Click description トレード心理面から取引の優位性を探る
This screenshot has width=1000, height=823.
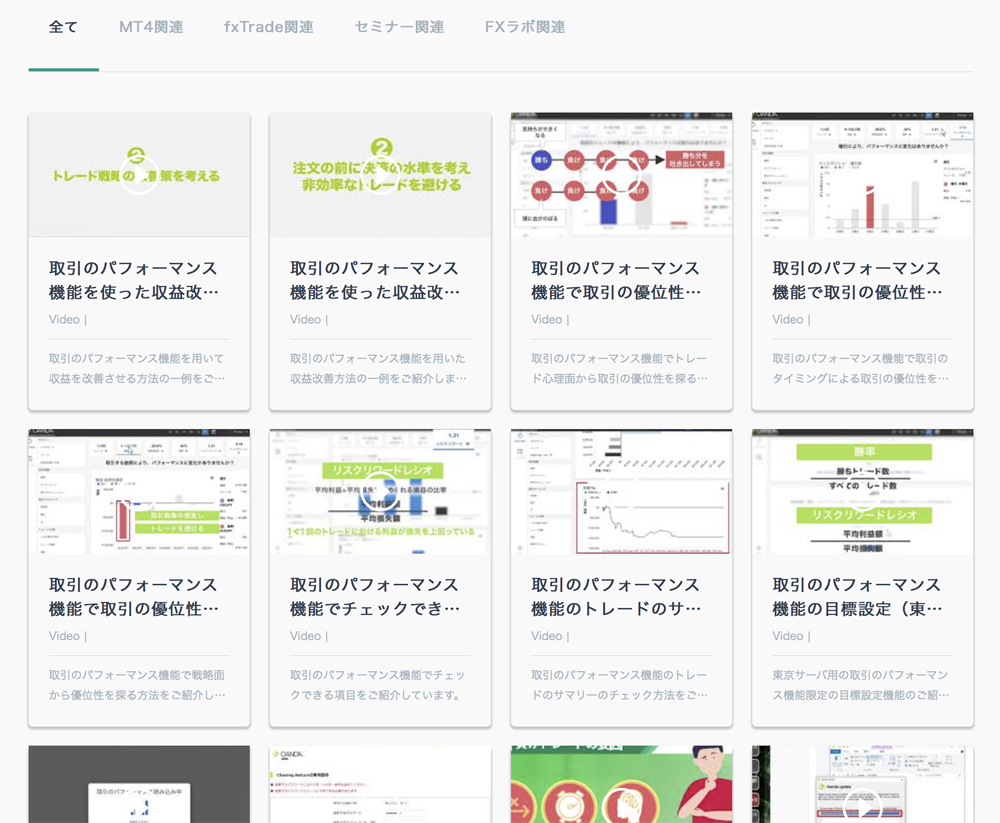tap(619, 368)
